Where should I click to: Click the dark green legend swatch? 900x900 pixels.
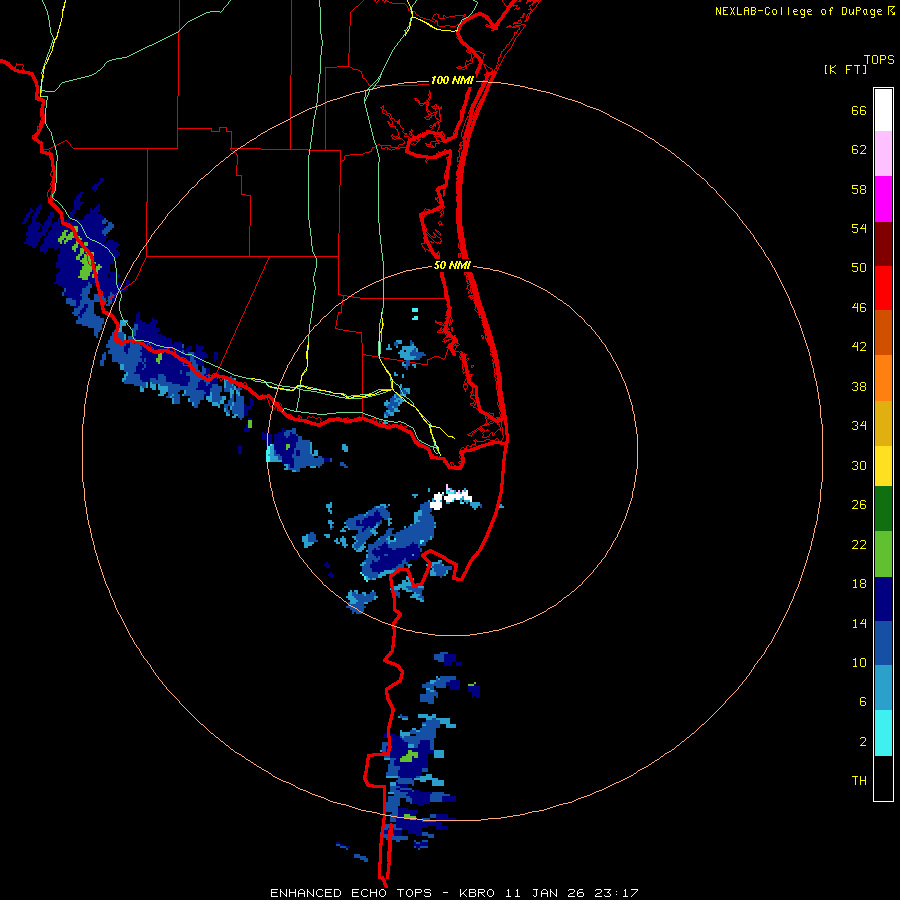883,509
